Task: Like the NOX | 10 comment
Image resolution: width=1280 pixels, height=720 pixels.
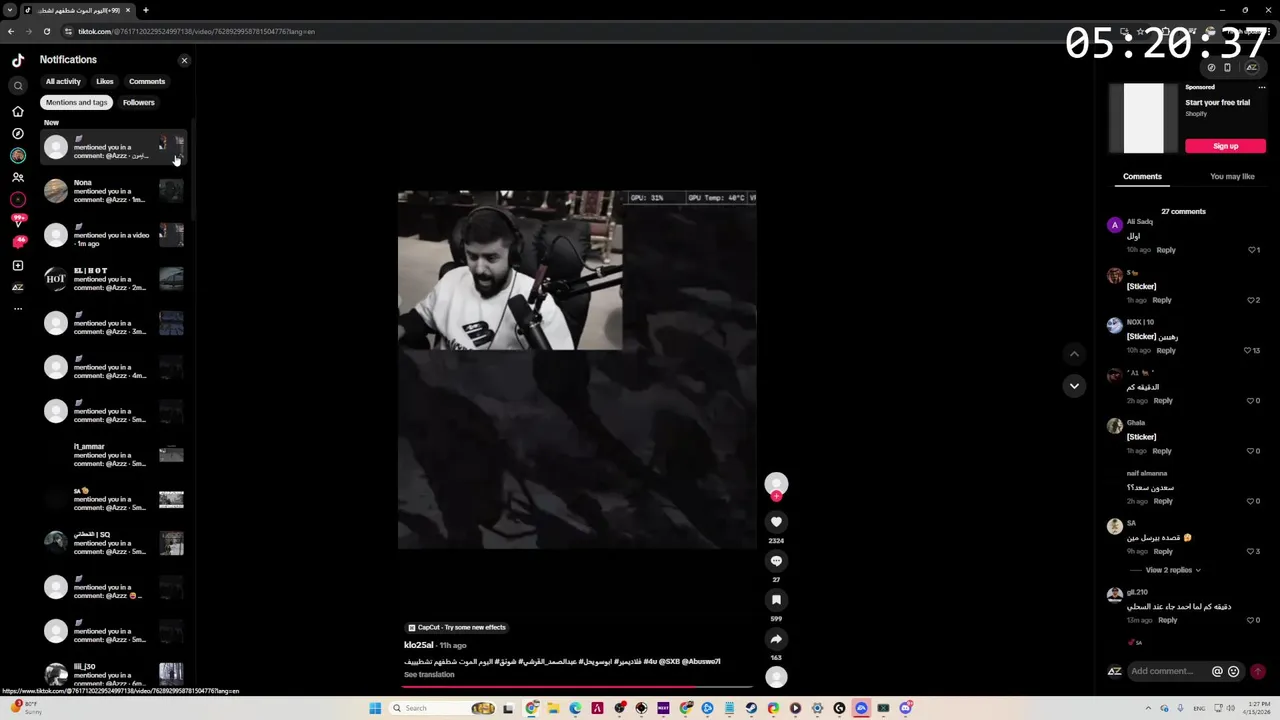Action: pyautogui.click(x=1248, y=351)
